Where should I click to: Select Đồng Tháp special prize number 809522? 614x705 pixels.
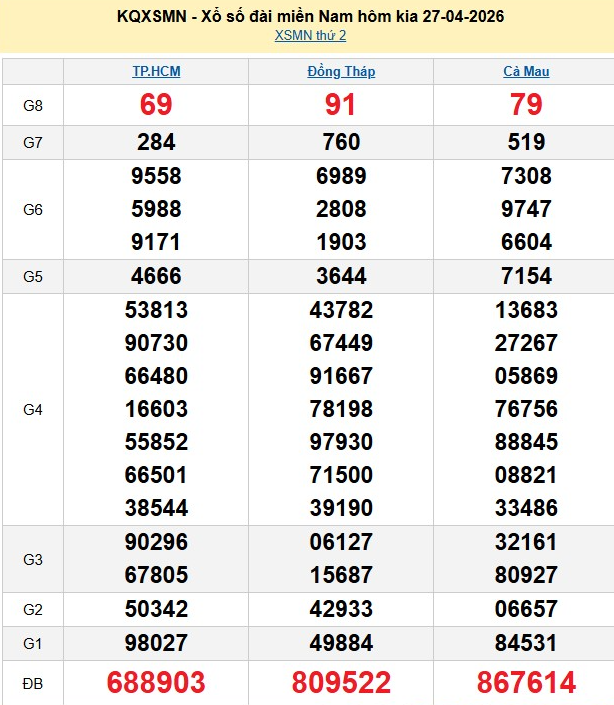pyautogui.click(x=341, y=683)
